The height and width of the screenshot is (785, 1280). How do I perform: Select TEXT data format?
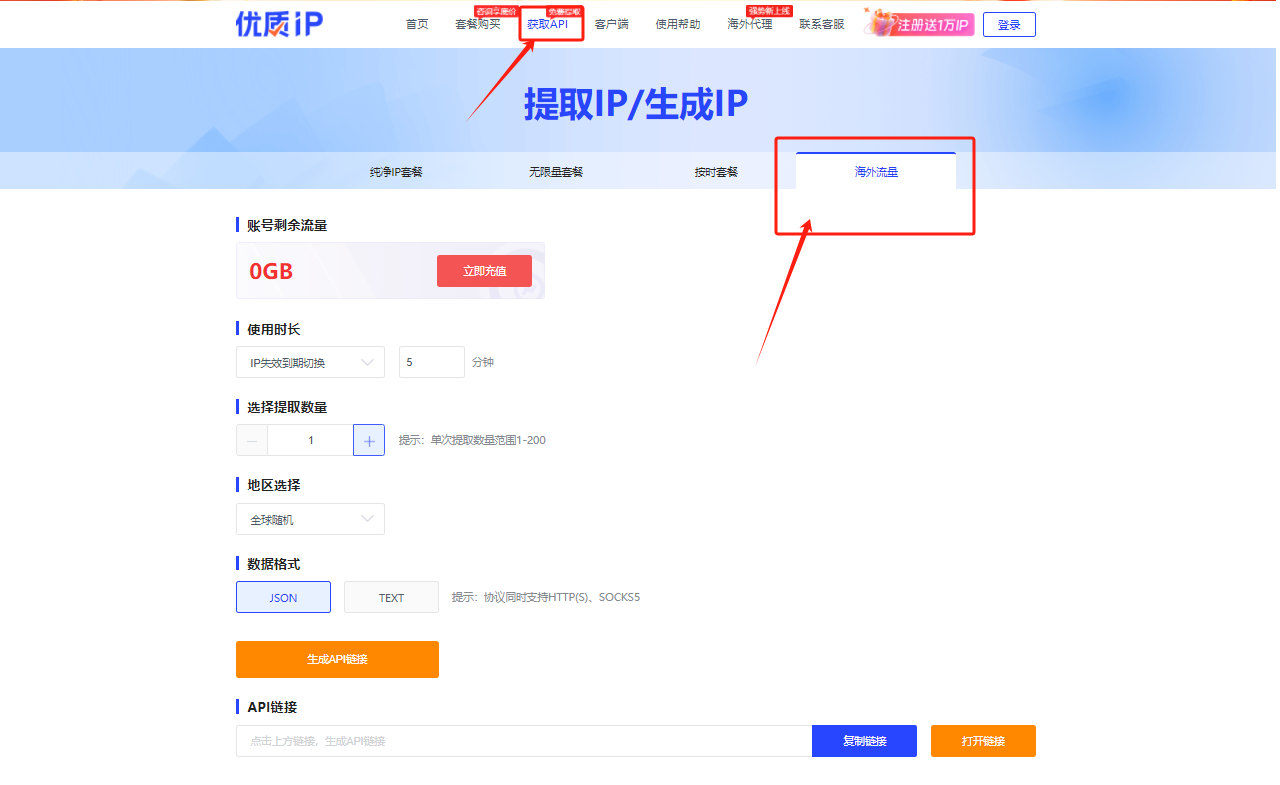(x=391, y=597)
